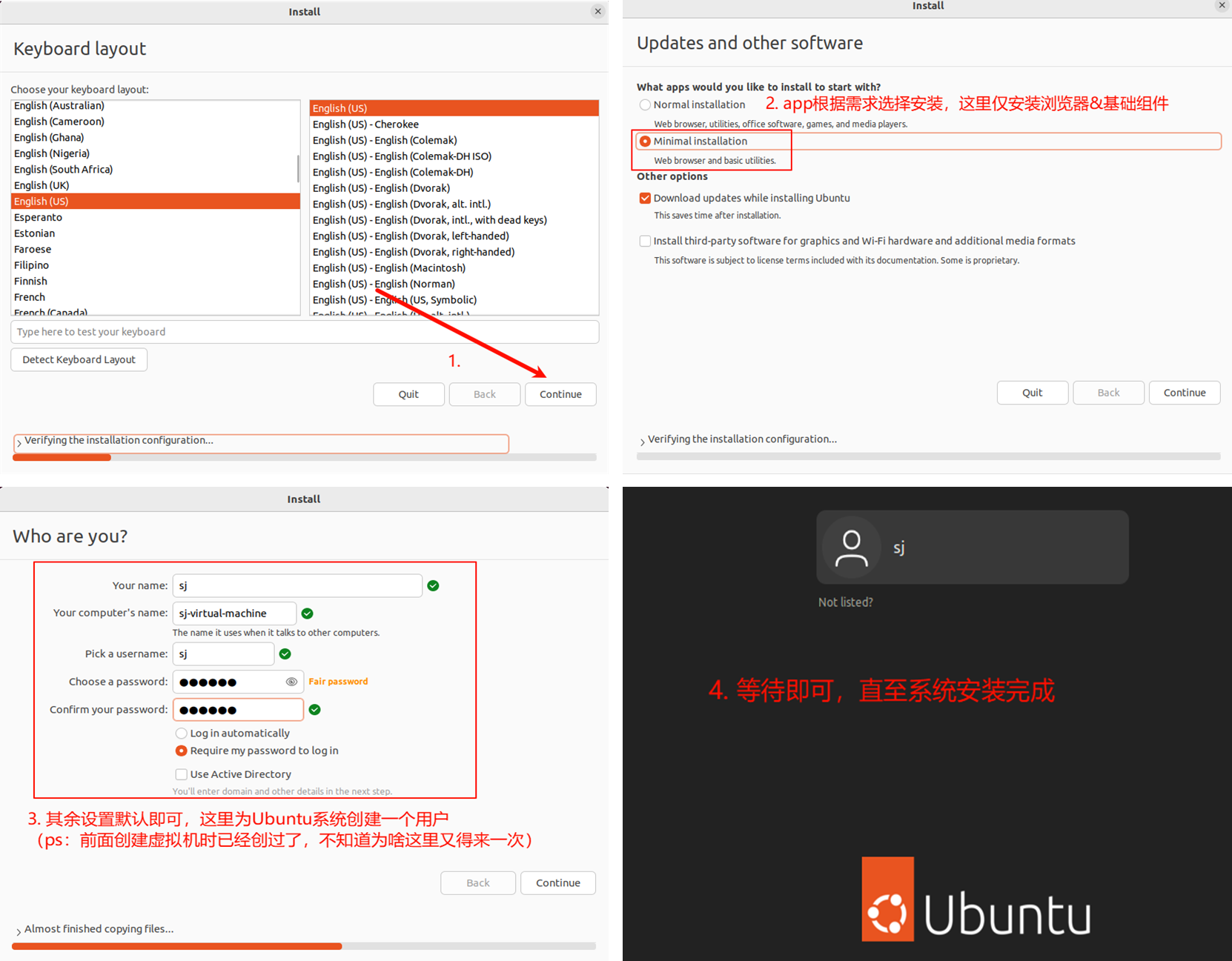The image size is (1232, 961).
Task: Select English (South Africa) layout
Action: click(x=156, y=170)
